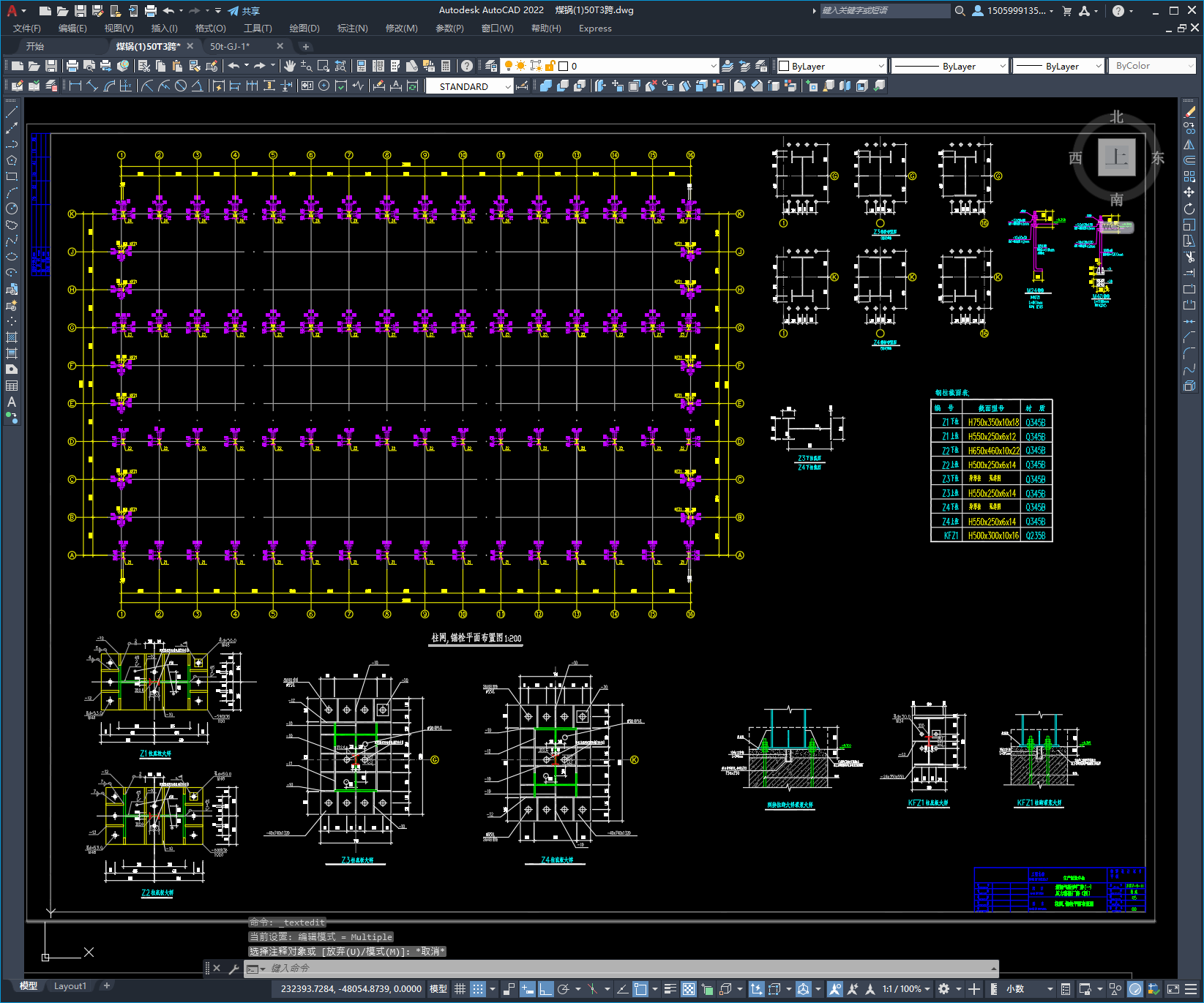Select the Erase modify tool
Screen dimensions: 1204x1003
[1189, 112]
